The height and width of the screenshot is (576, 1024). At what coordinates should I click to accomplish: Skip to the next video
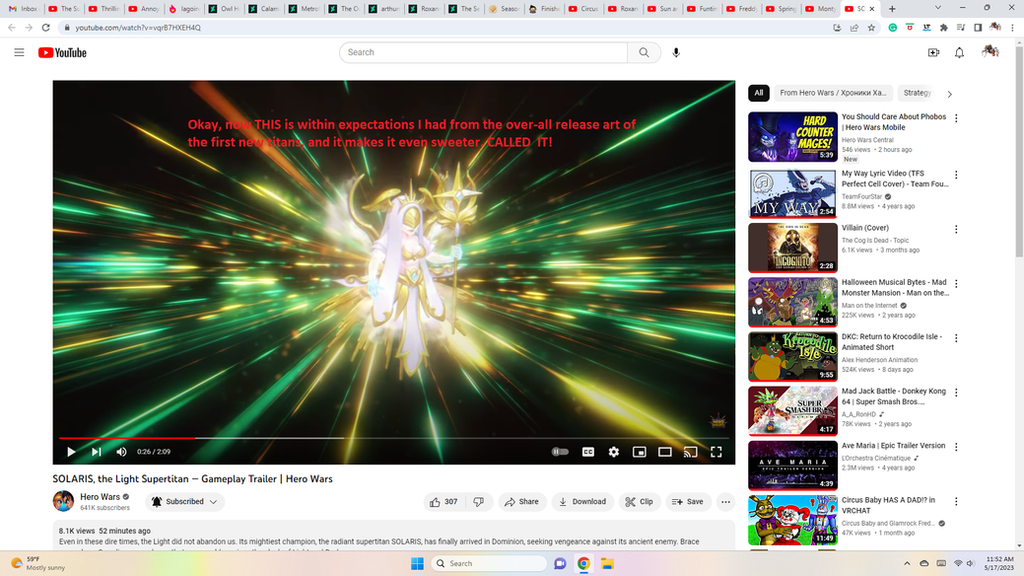click(96, 451)
